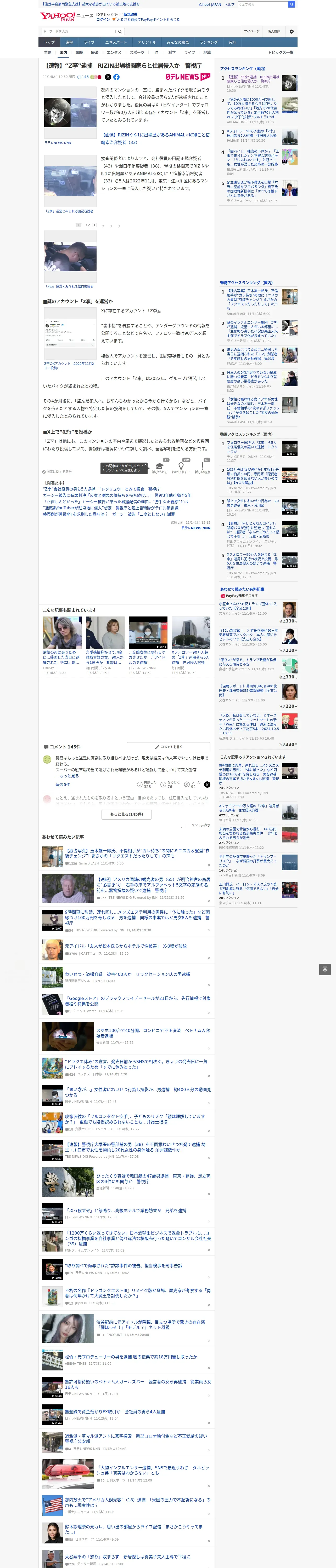336x1568 pixels.
Task: Open the 購入履歴 link
Action: (274, 32)
